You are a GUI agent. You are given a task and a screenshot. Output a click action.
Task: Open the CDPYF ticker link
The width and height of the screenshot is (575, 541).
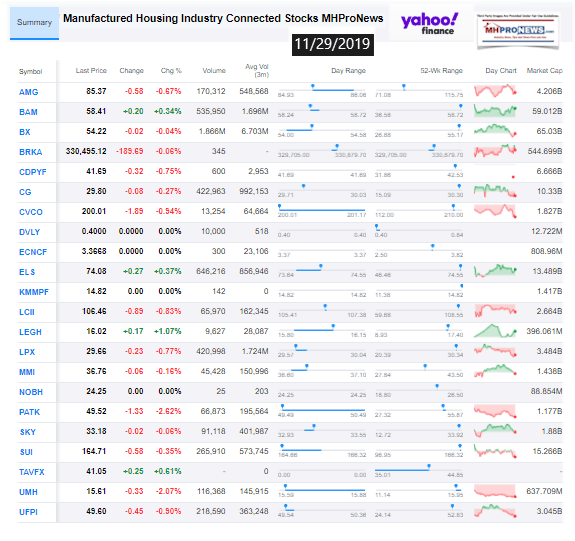33,172
